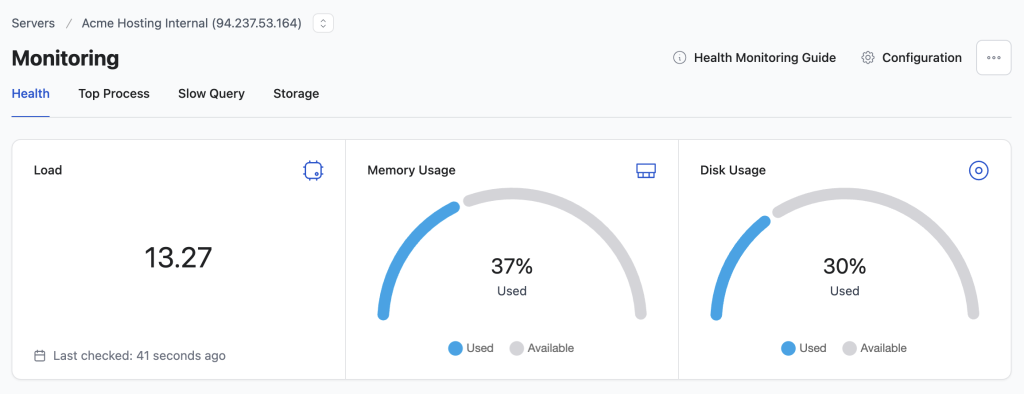Toggle Used legend in Disk Usage chart
The width and height of the screenshot is (1024, 394).
(x=803, y=348)
